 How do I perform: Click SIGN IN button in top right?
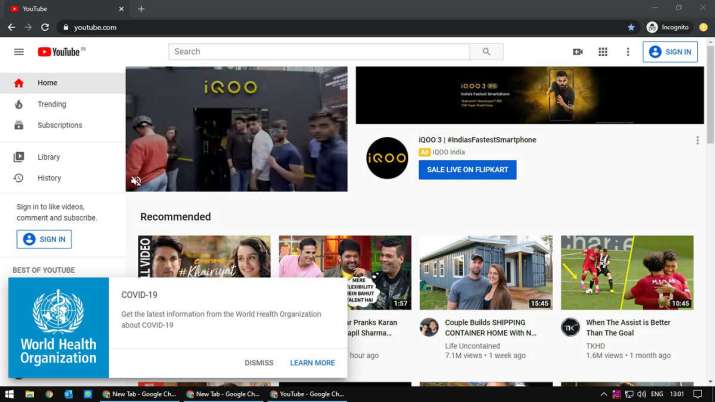coord(670,52)
